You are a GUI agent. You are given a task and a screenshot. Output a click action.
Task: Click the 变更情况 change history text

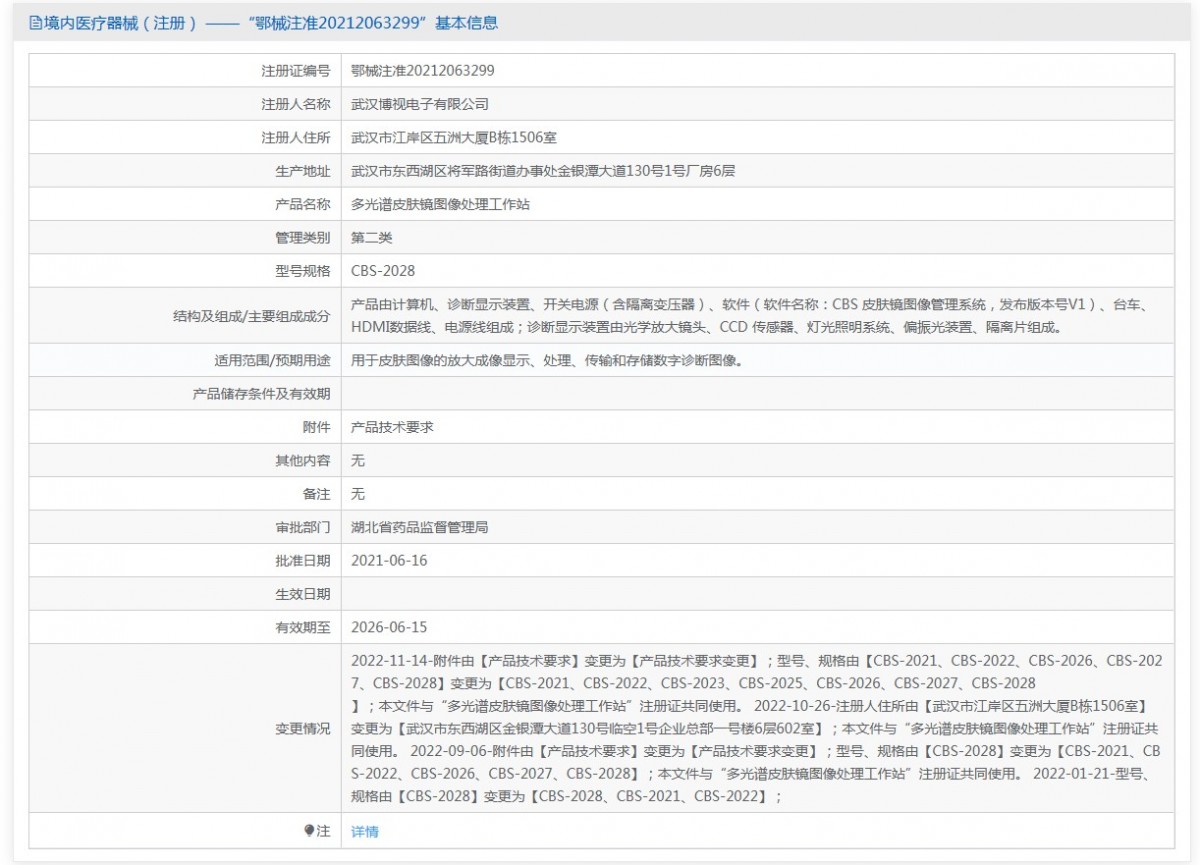click(x=755, y=728)
